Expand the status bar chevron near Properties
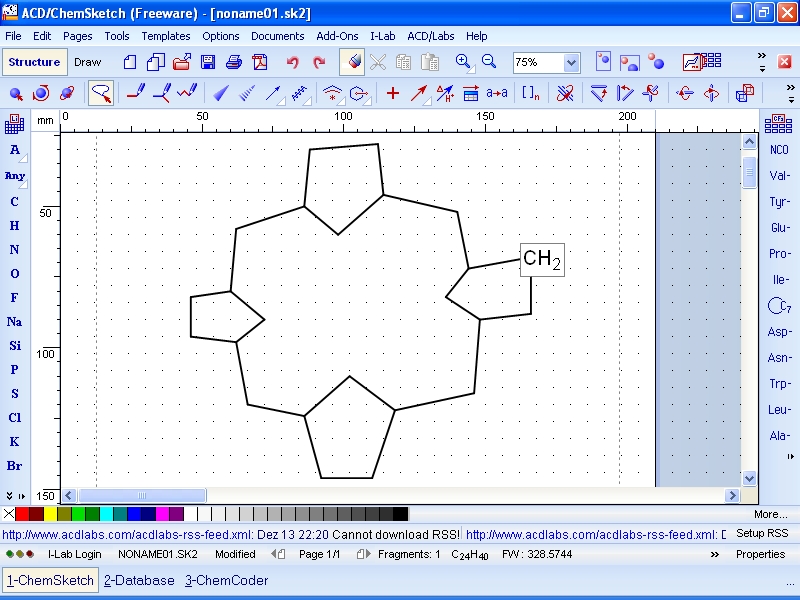The image size is (800, 600). (x=715, y=554)
